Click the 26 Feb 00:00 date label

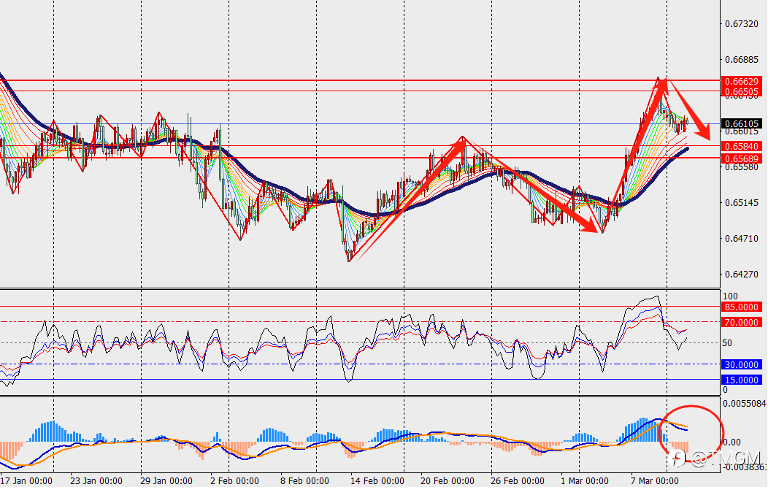coord(518,481)
